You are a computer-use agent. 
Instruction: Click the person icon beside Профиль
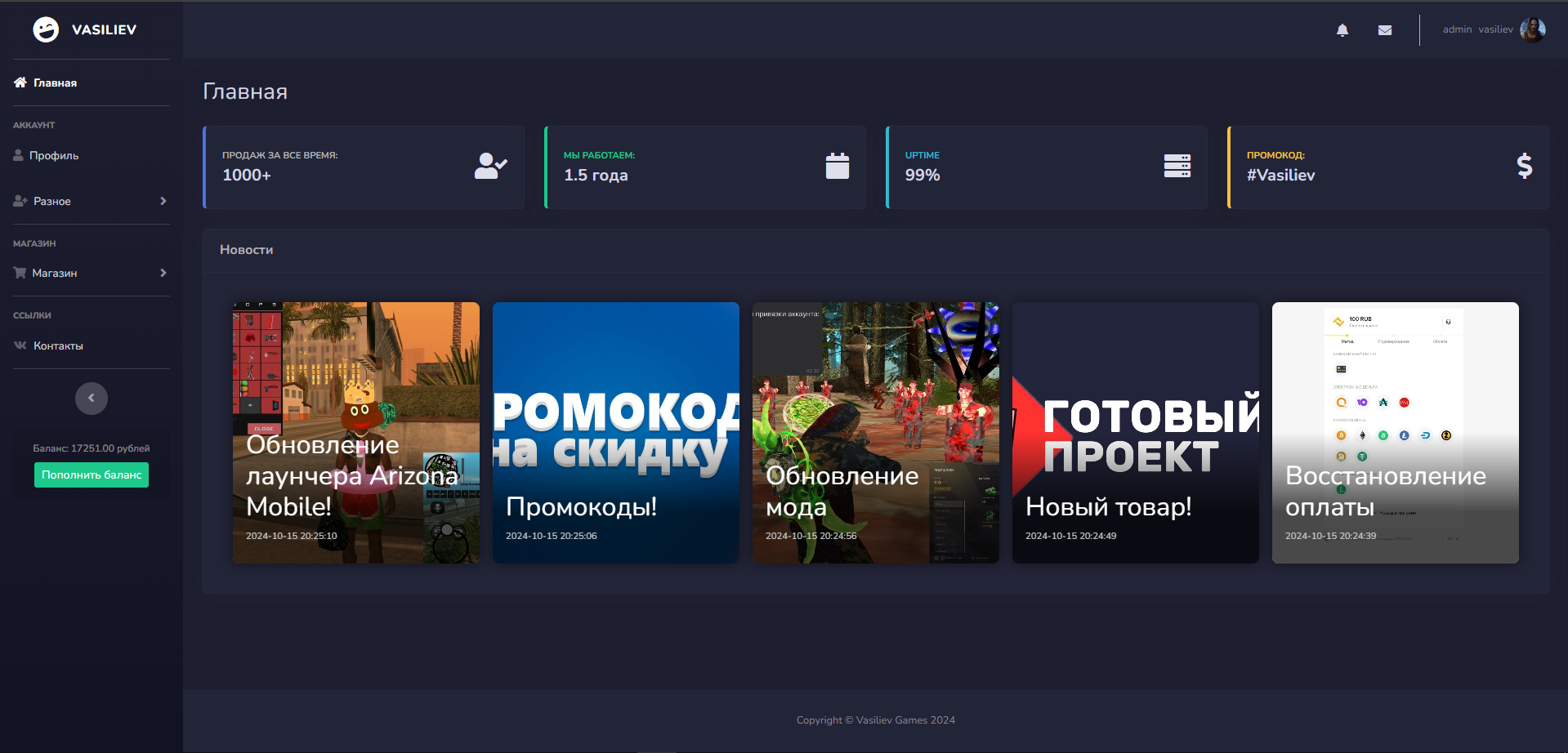[18, 155]
